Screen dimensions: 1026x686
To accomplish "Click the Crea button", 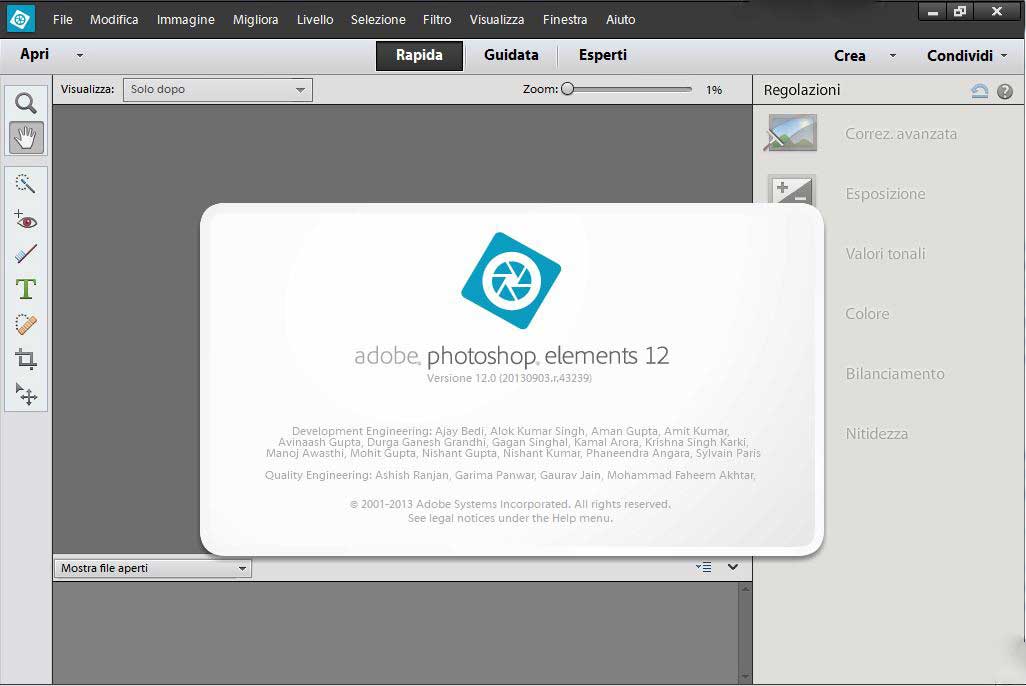I will click(849, 56).
